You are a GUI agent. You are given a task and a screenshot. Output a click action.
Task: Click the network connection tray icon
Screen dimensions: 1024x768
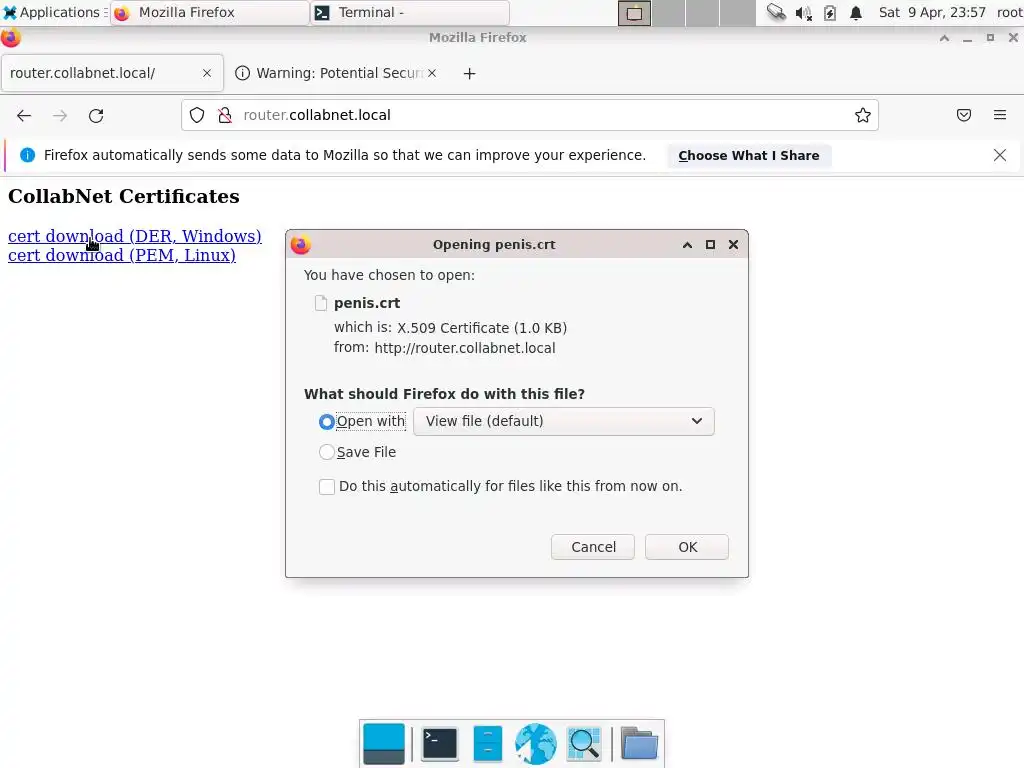[776, 12]
